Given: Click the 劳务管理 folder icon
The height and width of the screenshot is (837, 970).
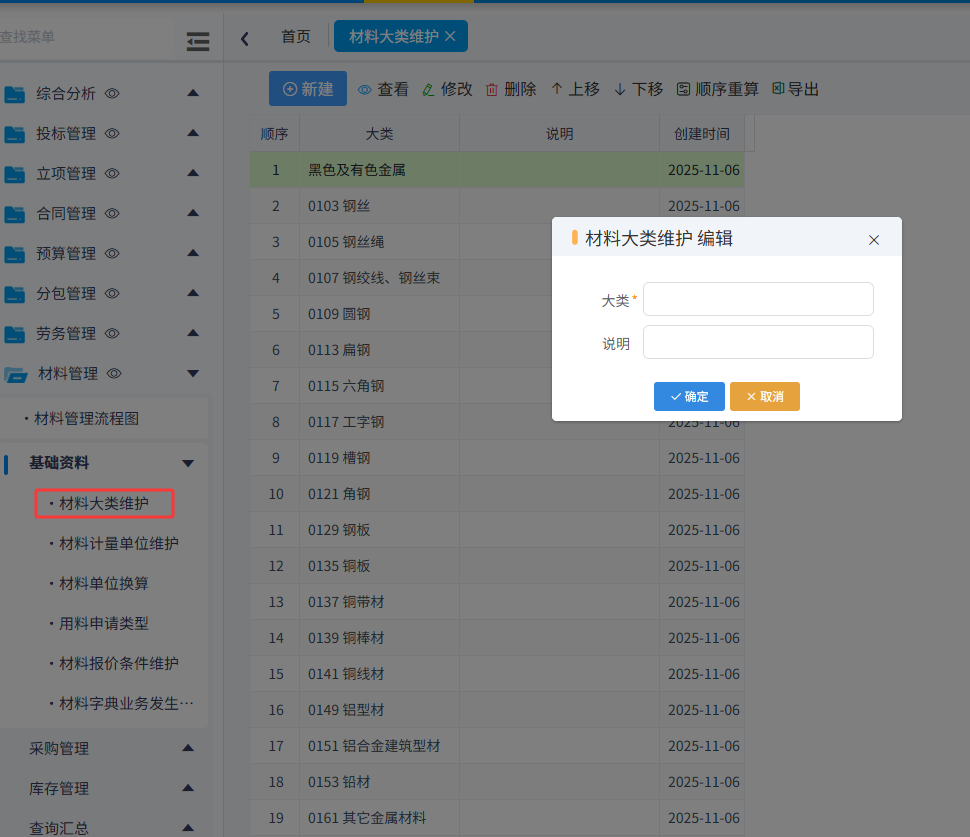Looking at the screenshot, I should coord(14,335).
